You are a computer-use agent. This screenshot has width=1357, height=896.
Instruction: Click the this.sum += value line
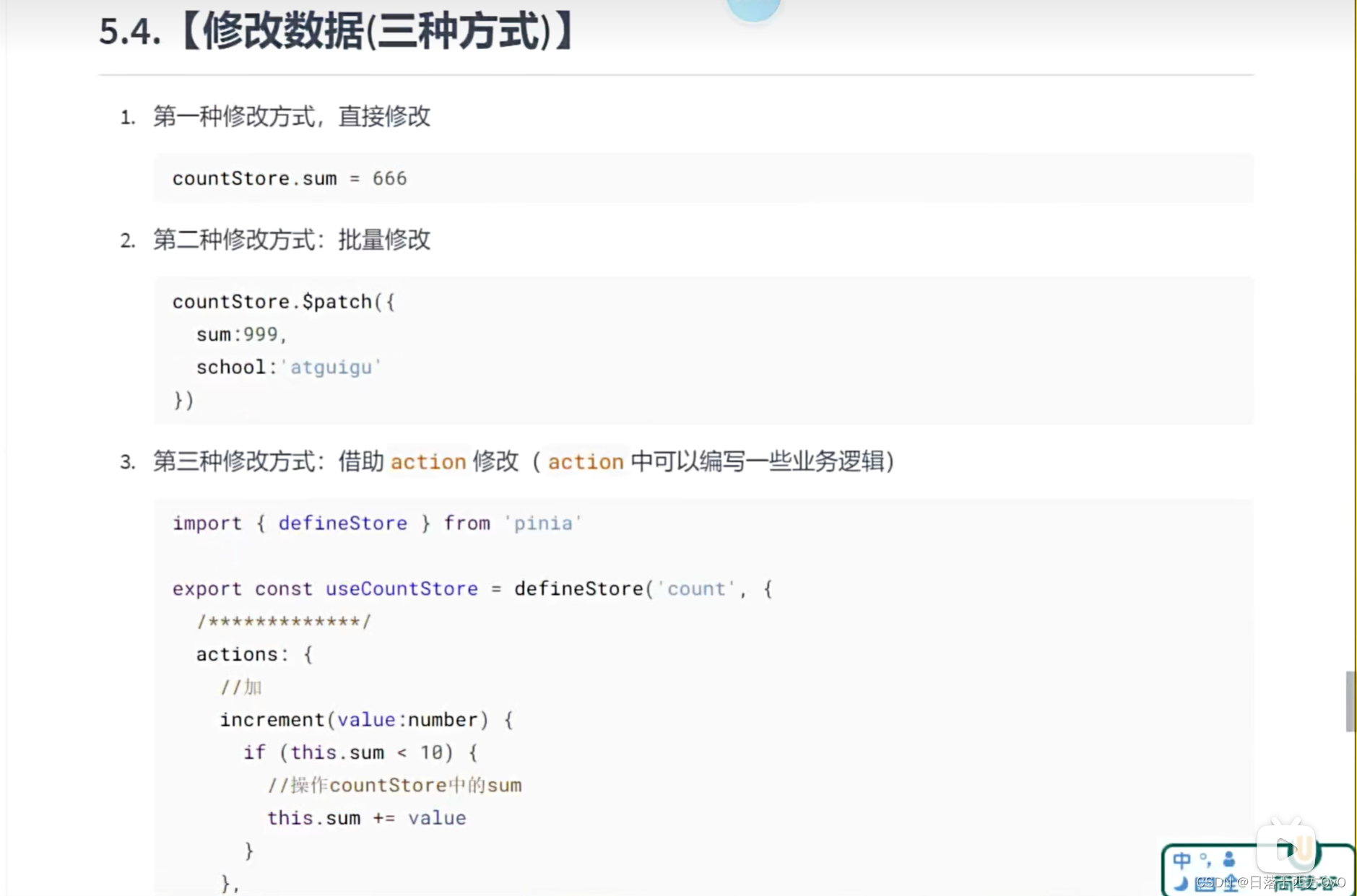(367, 818)
